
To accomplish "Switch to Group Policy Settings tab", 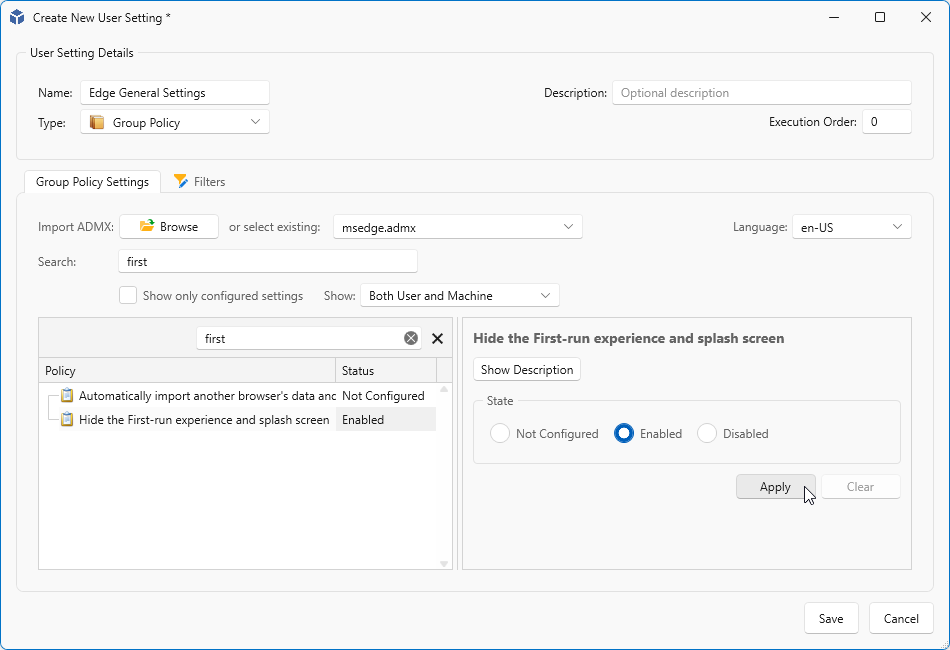I will point(92,182).
